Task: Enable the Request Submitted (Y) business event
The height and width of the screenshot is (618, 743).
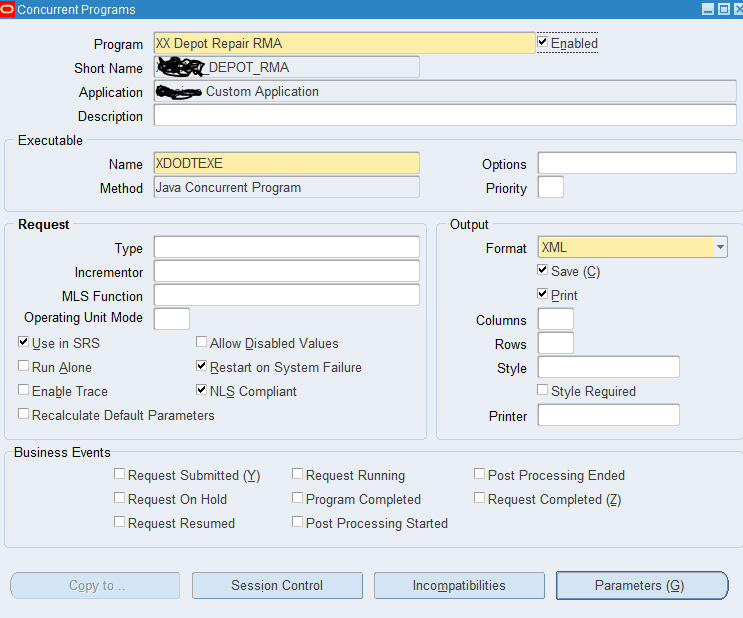Action: click(x=119, y=473)
